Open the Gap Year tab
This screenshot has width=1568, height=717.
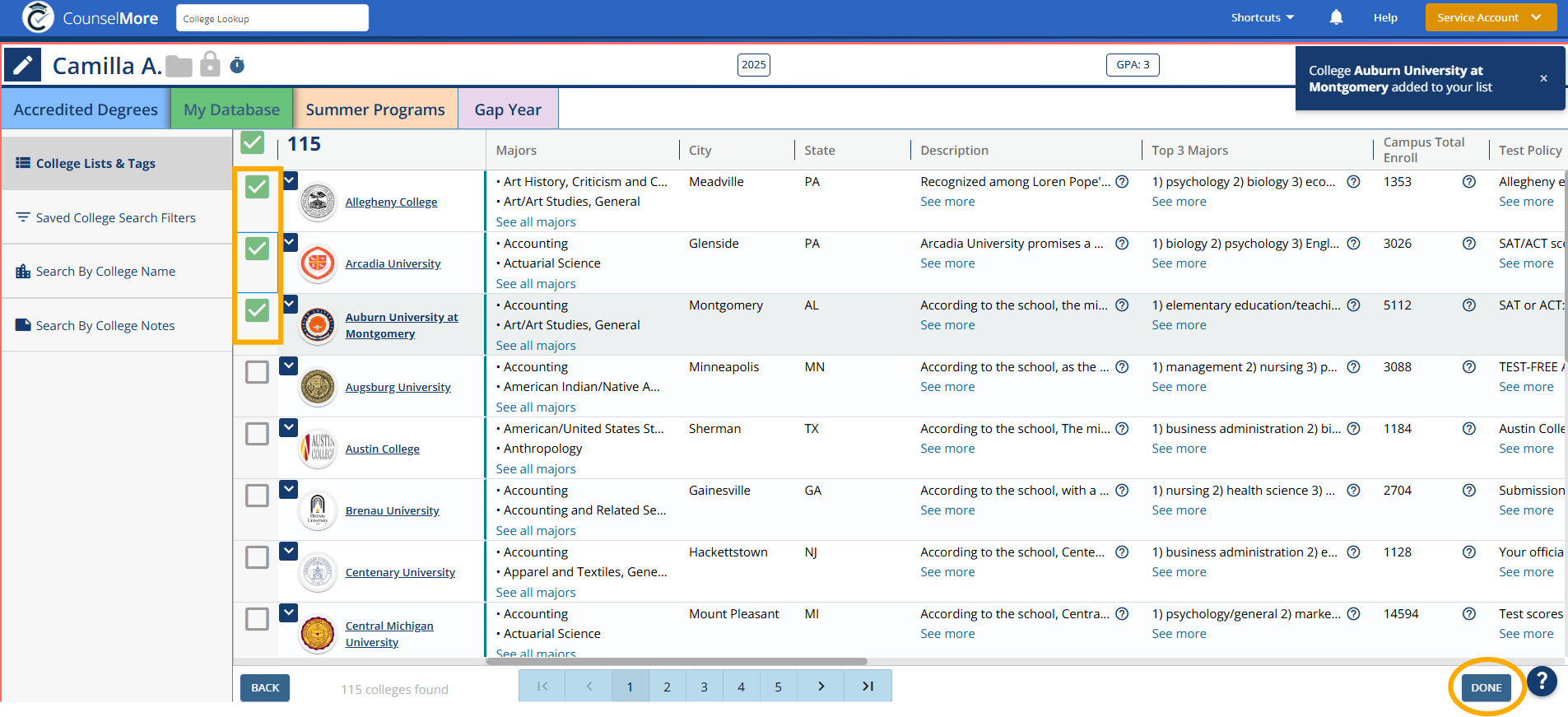click(508, 109)
